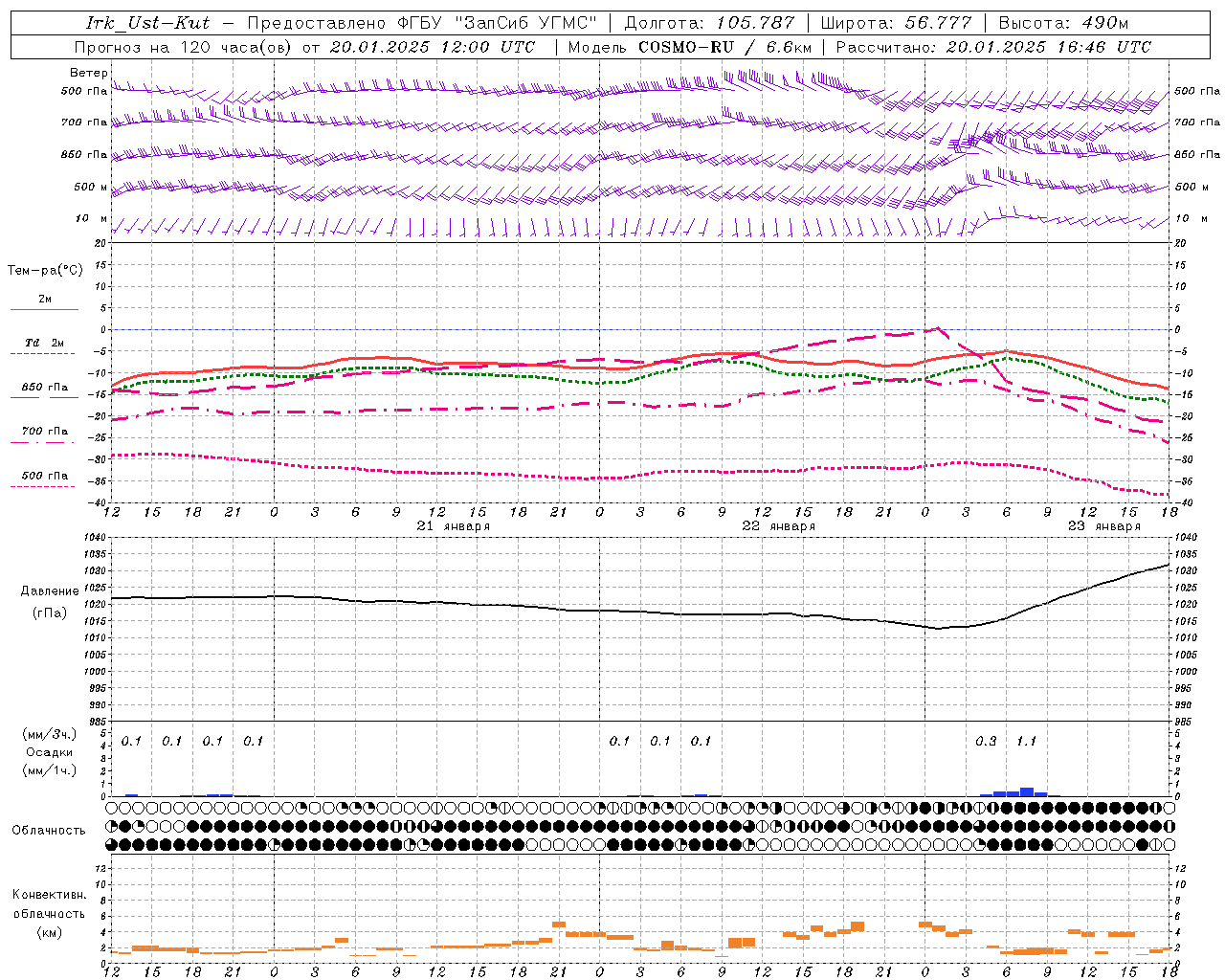Click the 500 гПа wind level label on right
Screen dimensions: 1225x980
(1197, 91)
